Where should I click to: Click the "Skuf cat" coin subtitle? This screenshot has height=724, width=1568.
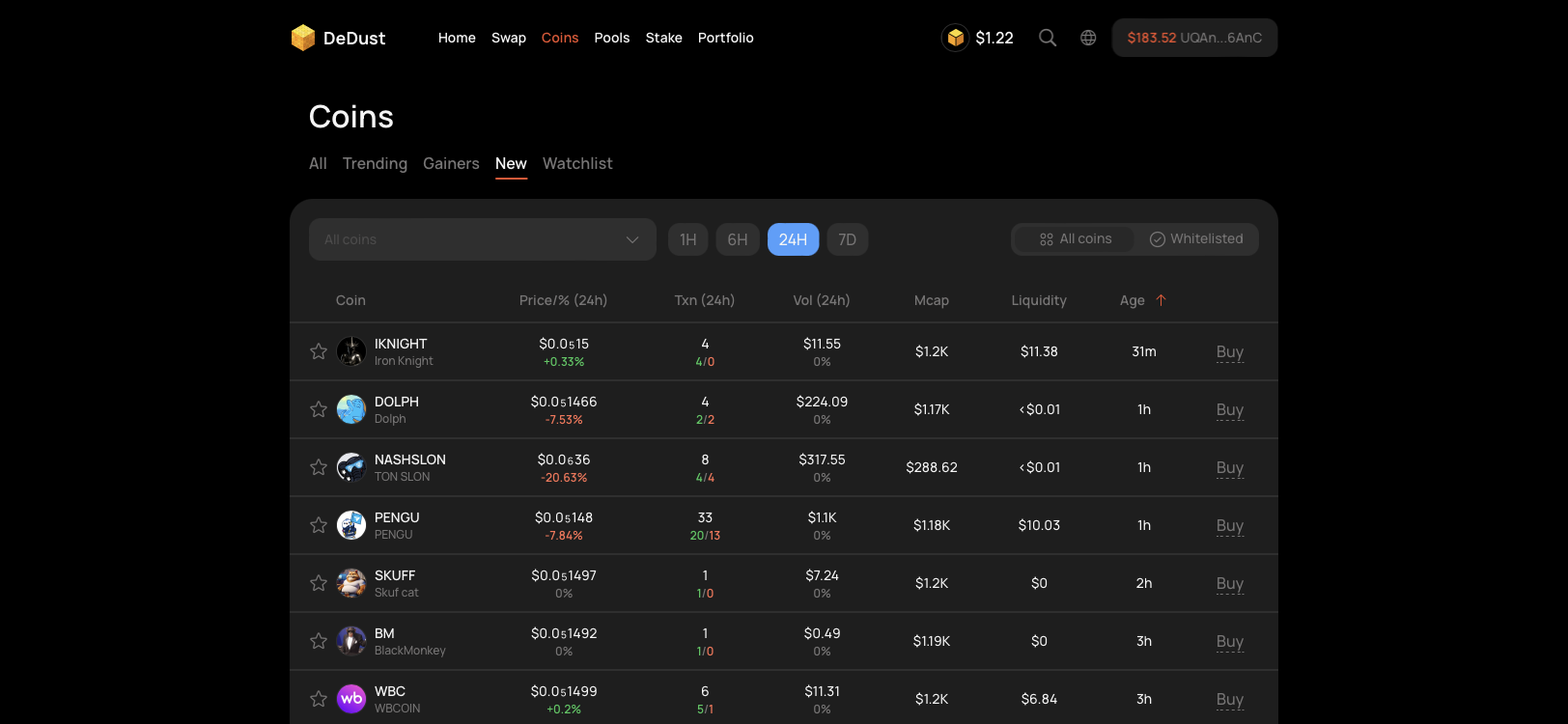tap(397, 593)
